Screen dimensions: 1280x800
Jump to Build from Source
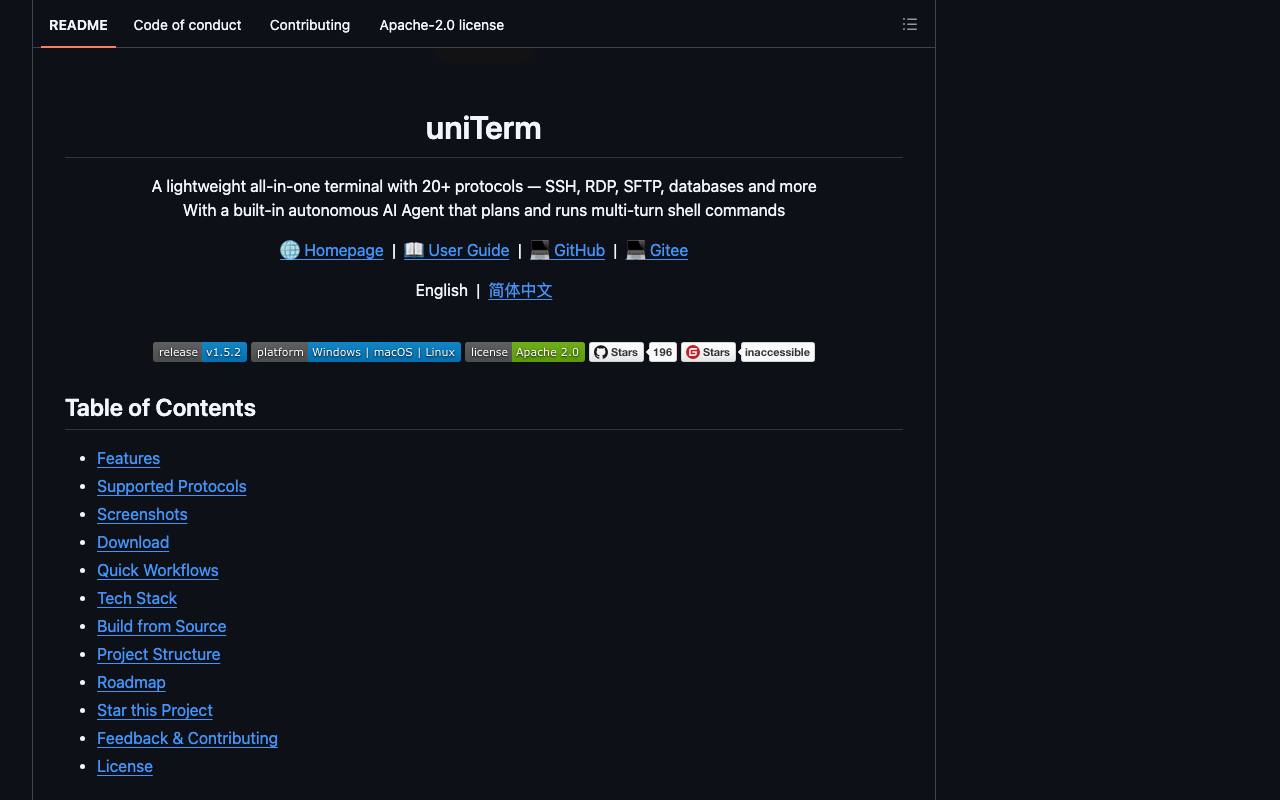[x=161, y=626]
